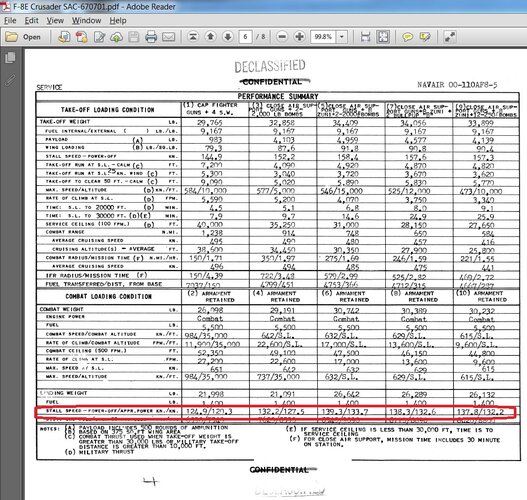Click the PERFORMANCE SUMMARY heading text
Viewport: 527px width, 500px height.
[278, 96]
